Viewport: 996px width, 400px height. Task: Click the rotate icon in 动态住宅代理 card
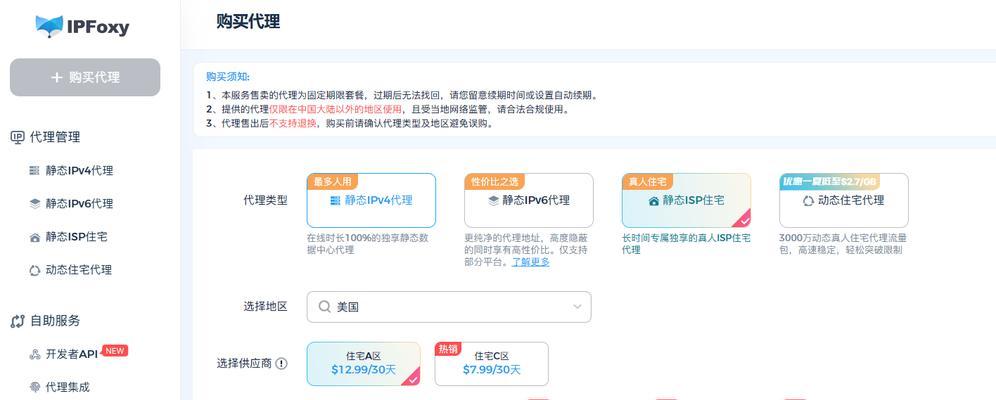pos(808,201)
